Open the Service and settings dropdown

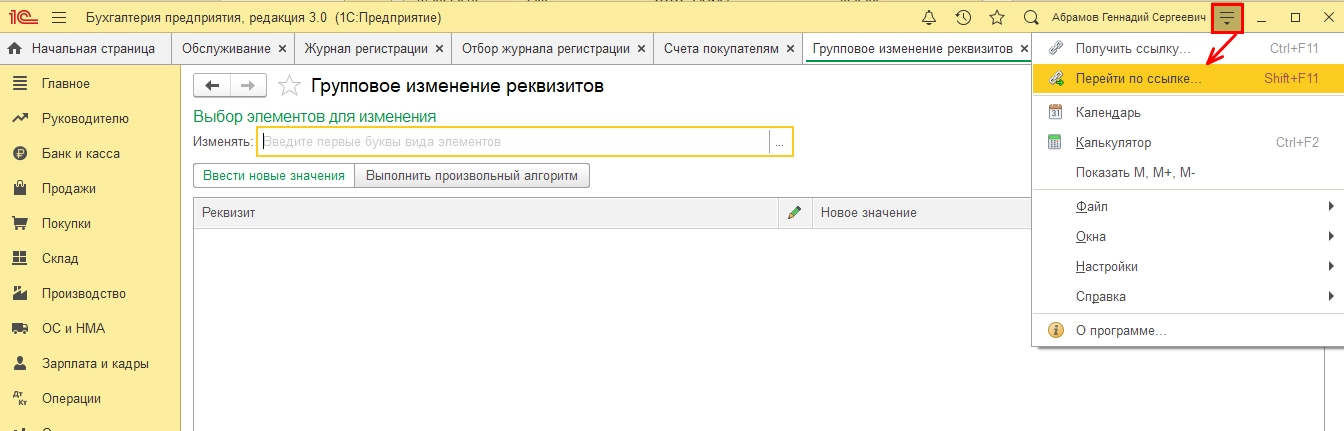pos(1227,18)
